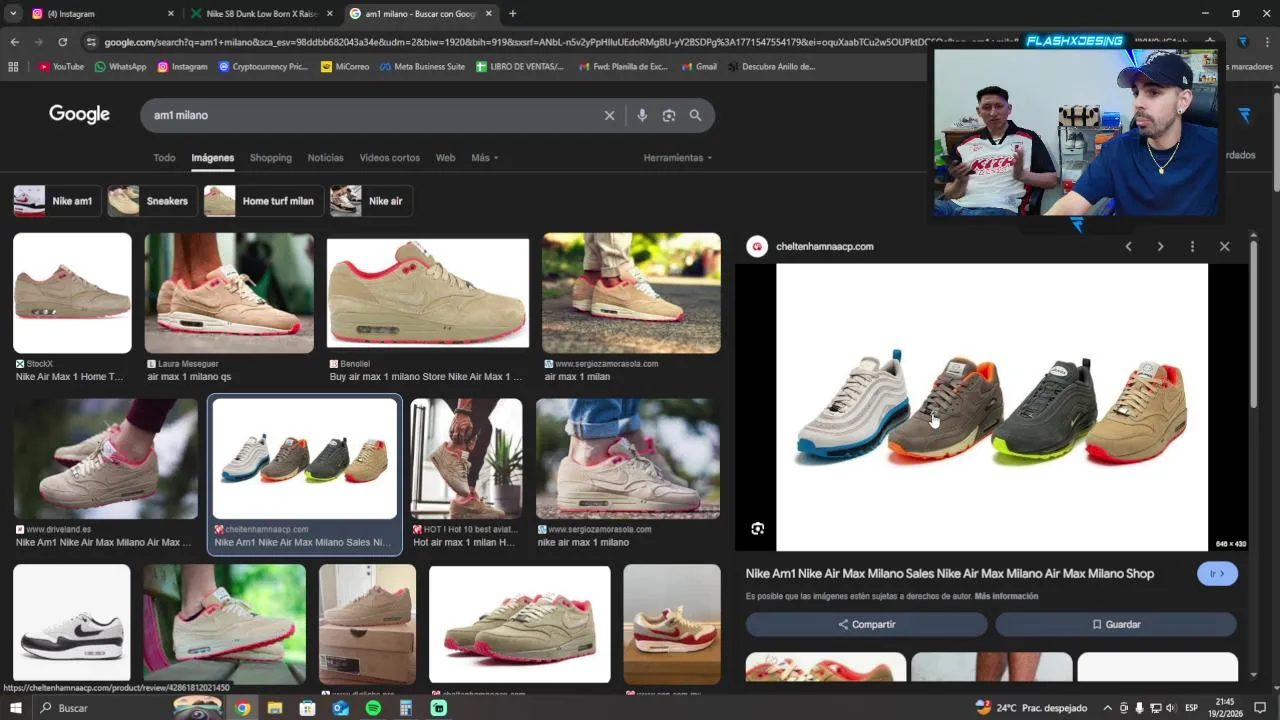Open HOT Hot 10 best aviation thumbnail
The height and width of the screenshot is (720, 1280).
466,459
